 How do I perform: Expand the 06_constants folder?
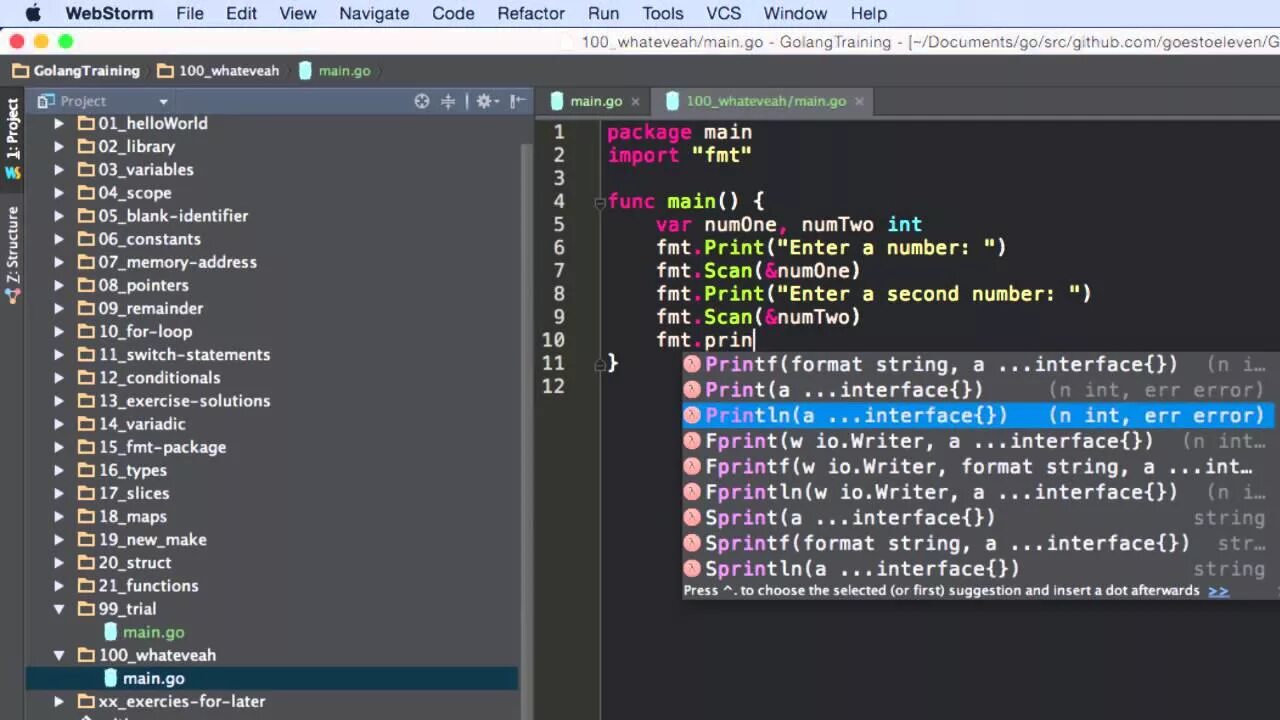click(x=59, y=239)
